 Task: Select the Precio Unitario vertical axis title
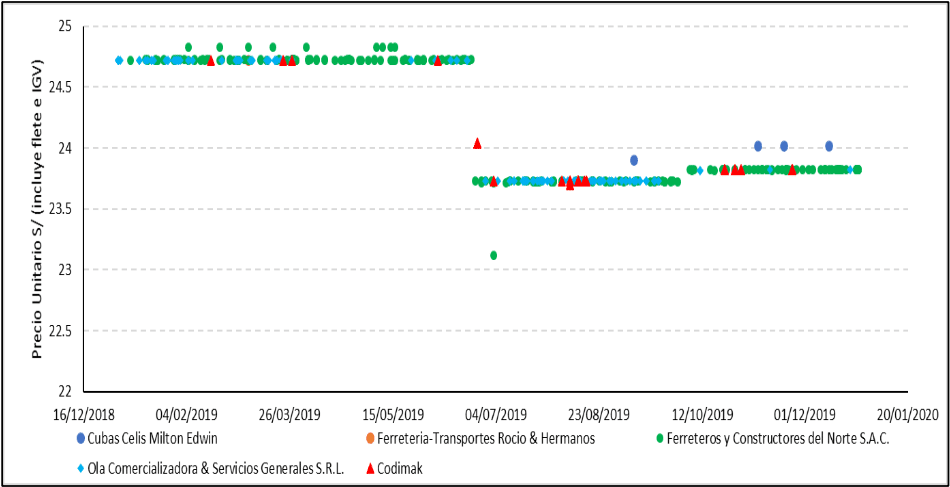[x=37, y=208]
